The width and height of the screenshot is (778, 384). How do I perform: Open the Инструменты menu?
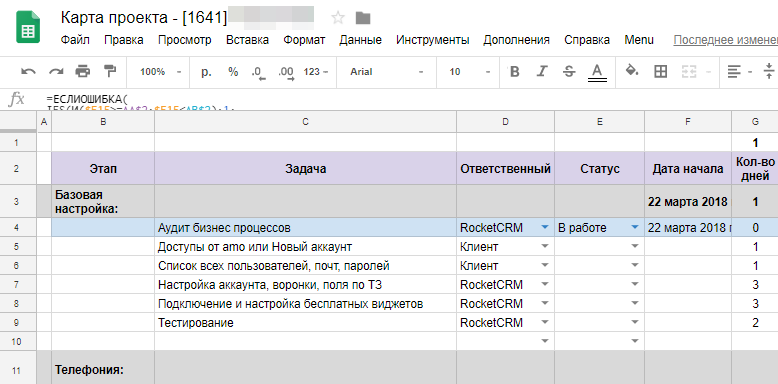[x=433, y=40]
